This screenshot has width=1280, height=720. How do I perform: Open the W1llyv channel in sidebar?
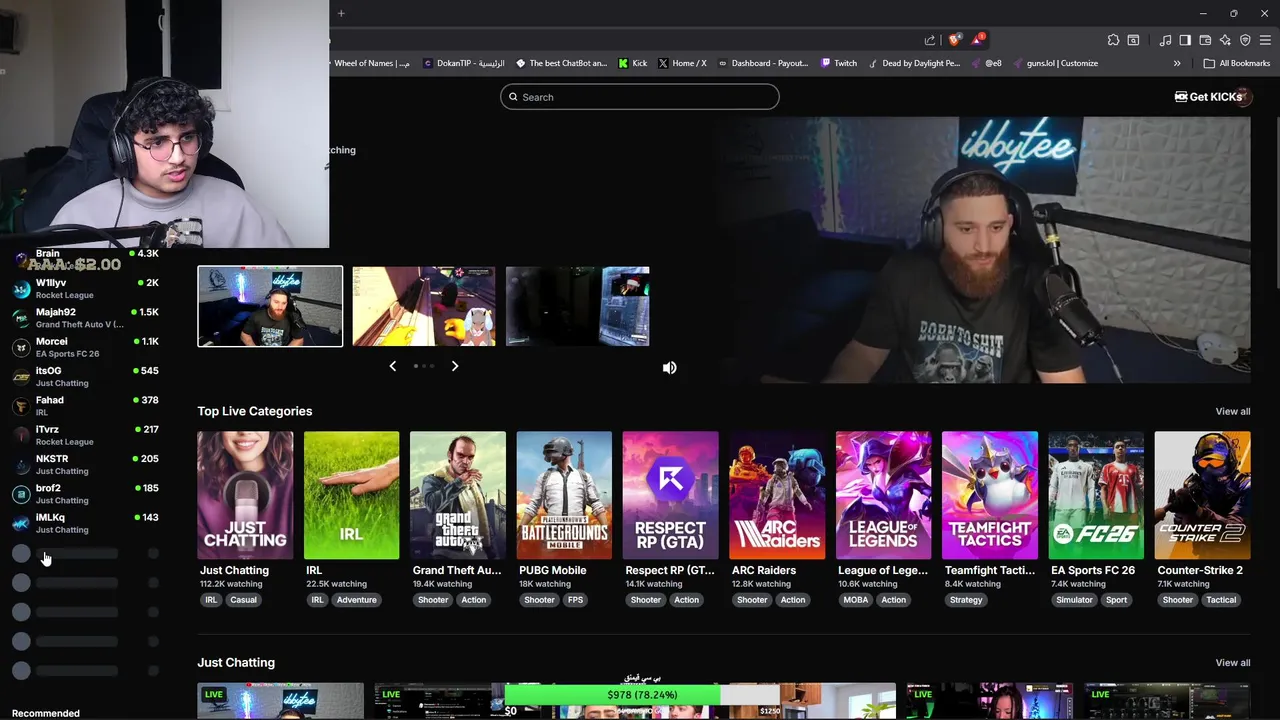click(x=85, y=289)
